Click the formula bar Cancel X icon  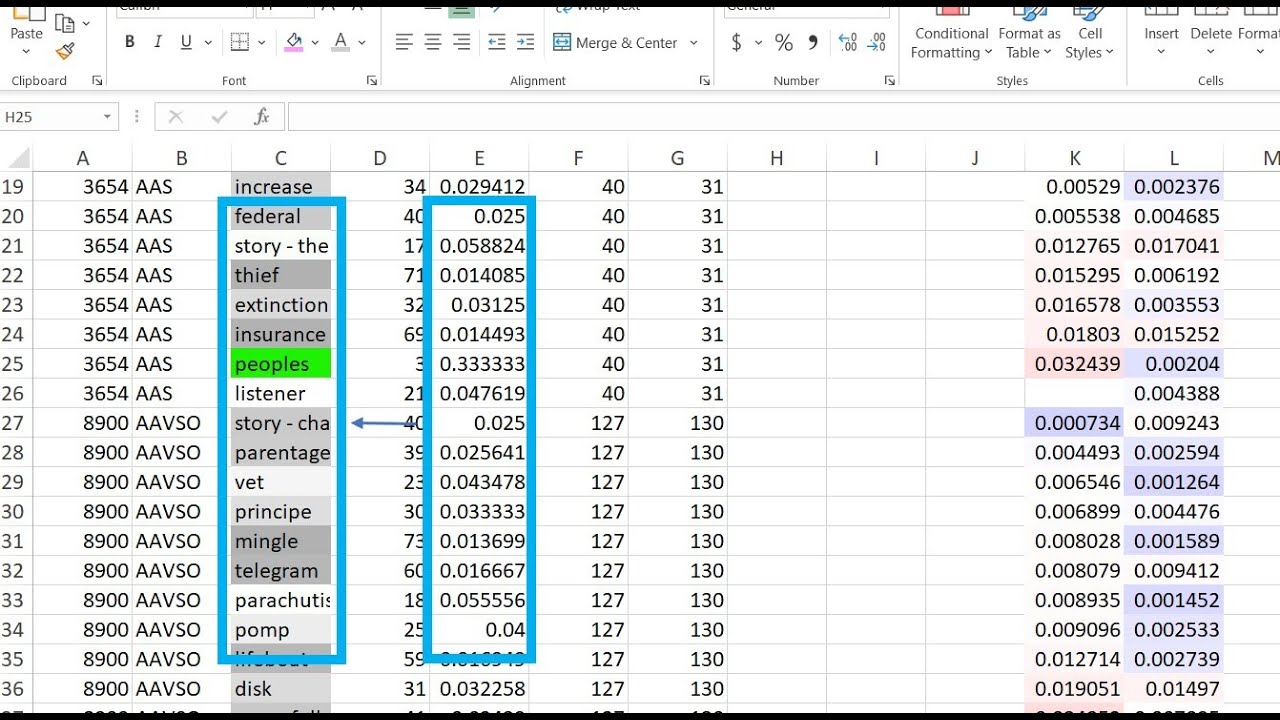(176, 117)
